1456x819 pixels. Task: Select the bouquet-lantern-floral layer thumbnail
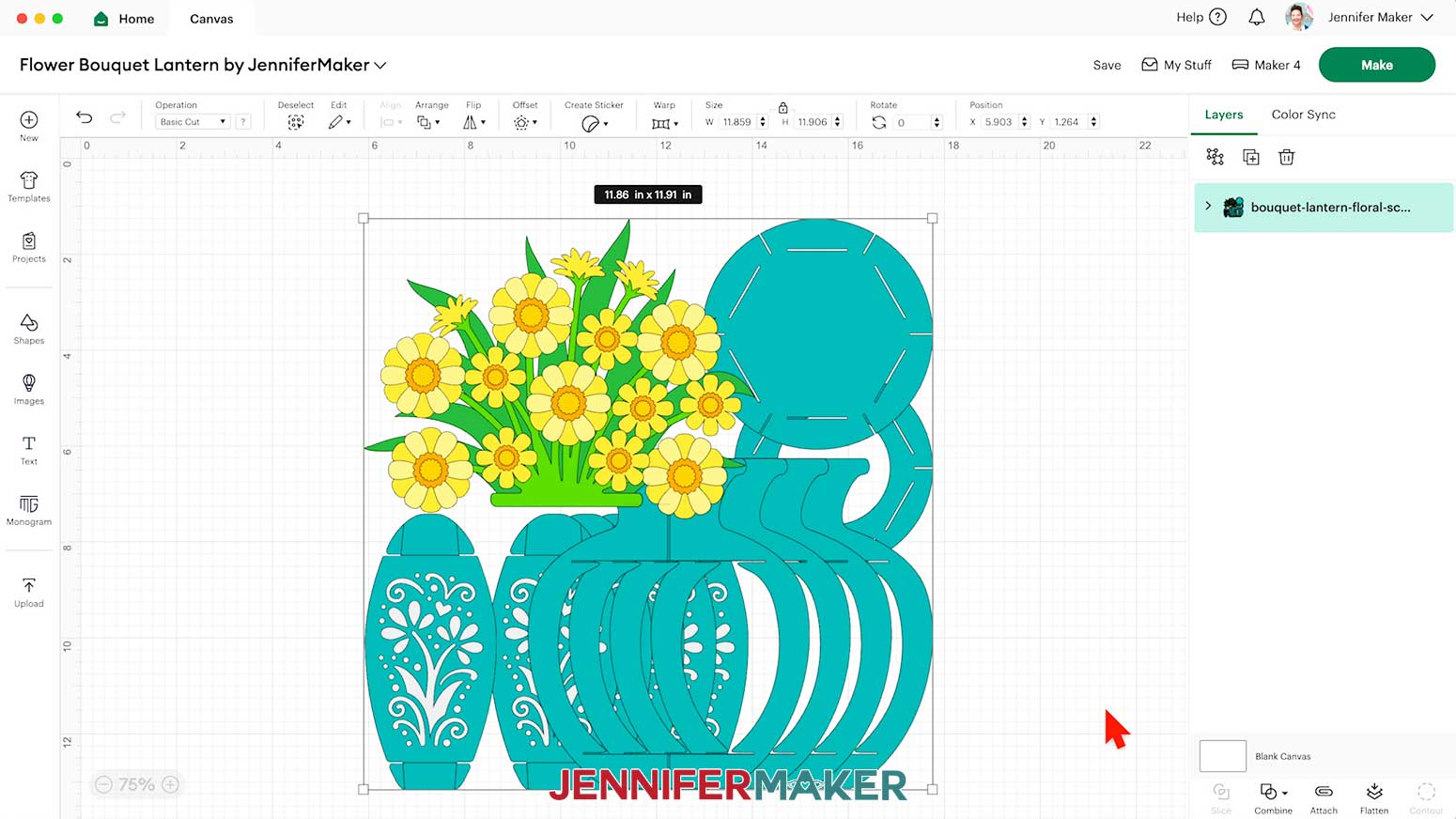[1233, 208]
